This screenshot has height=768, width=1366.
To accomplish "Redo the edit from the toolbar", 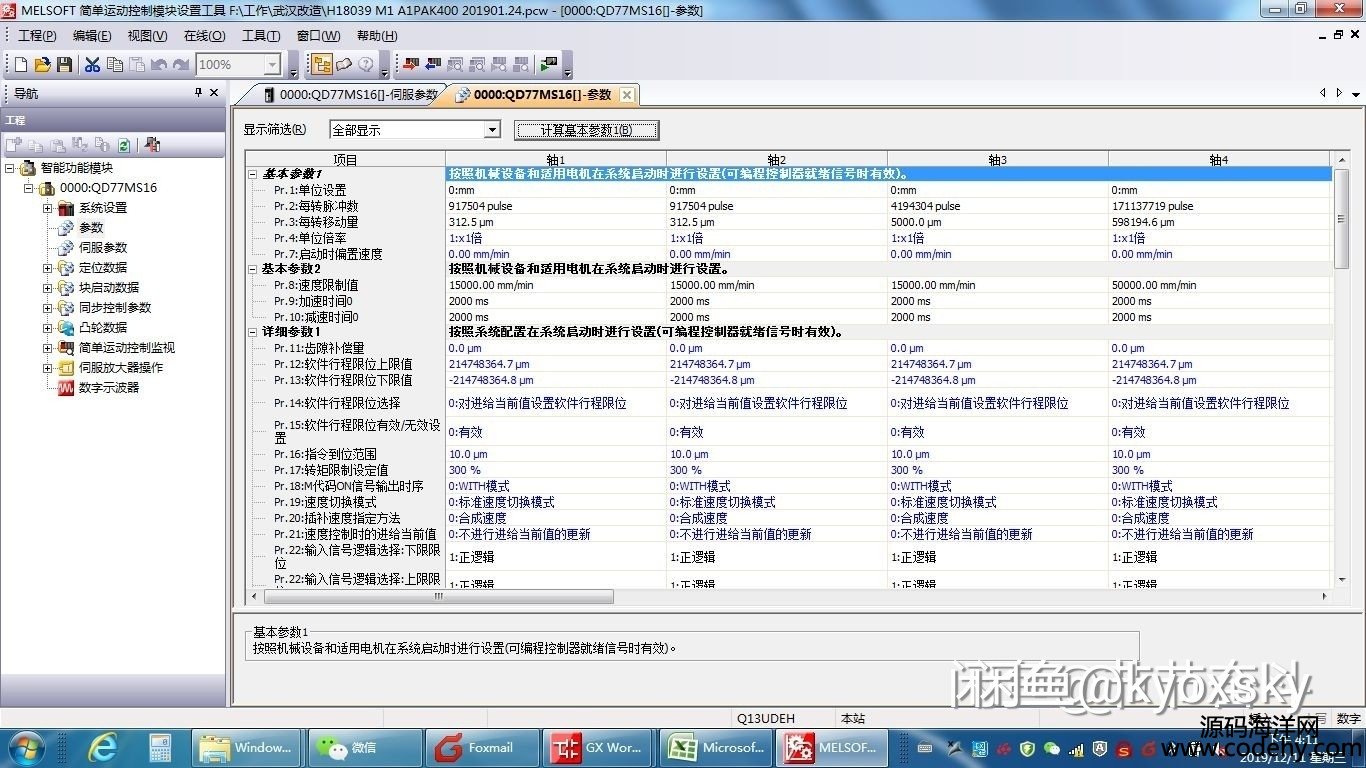I will (x=180, y=64).
